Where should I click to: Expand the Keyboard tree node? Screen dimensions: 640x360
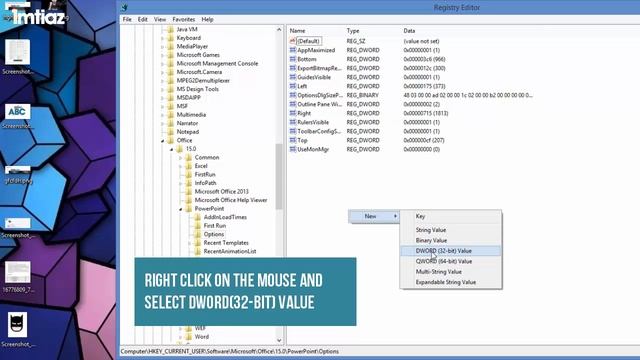coord(163,38)
